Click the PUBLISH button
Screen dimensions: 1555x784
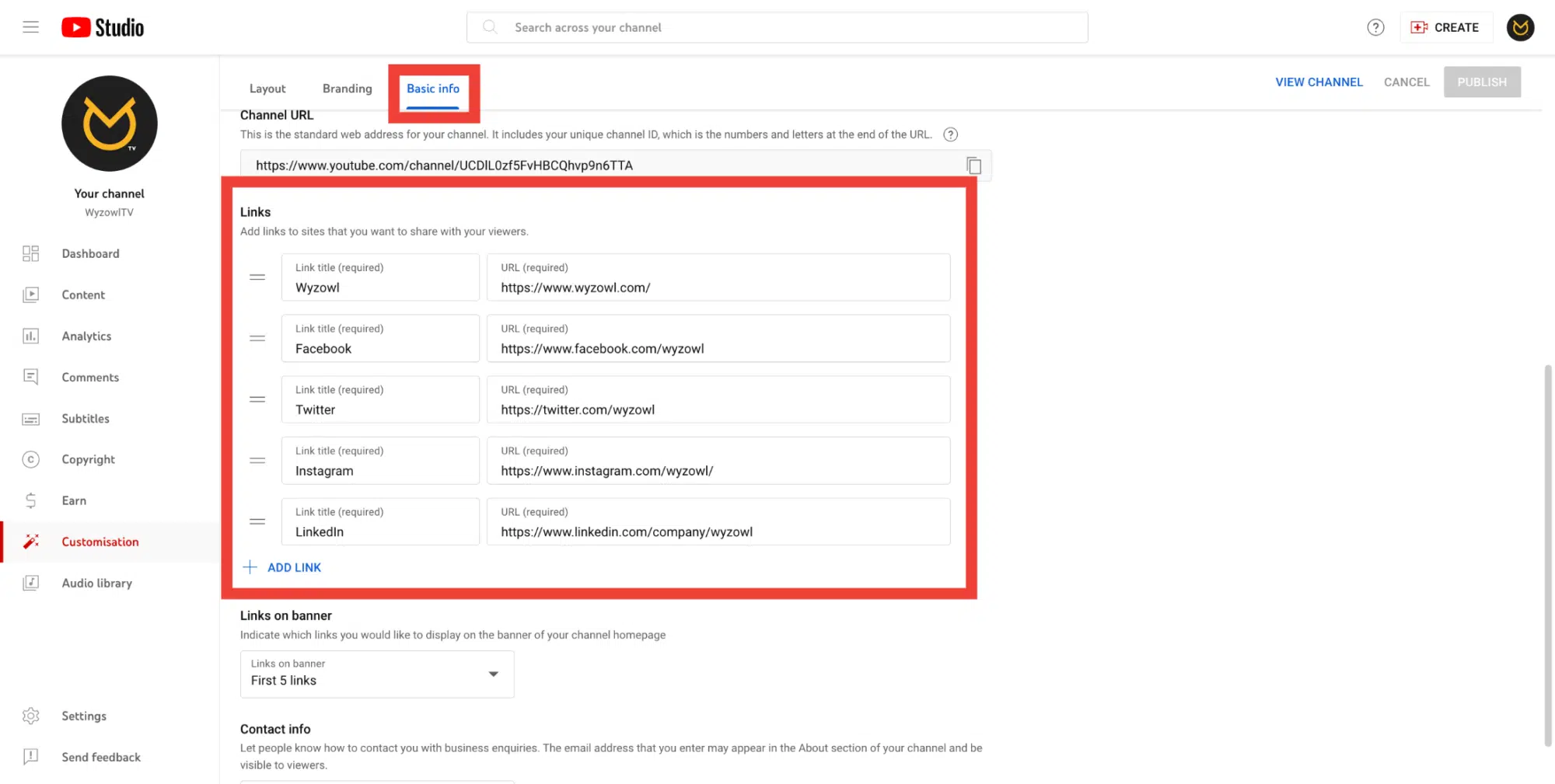pyautogui.click(x=1482, y=82)
